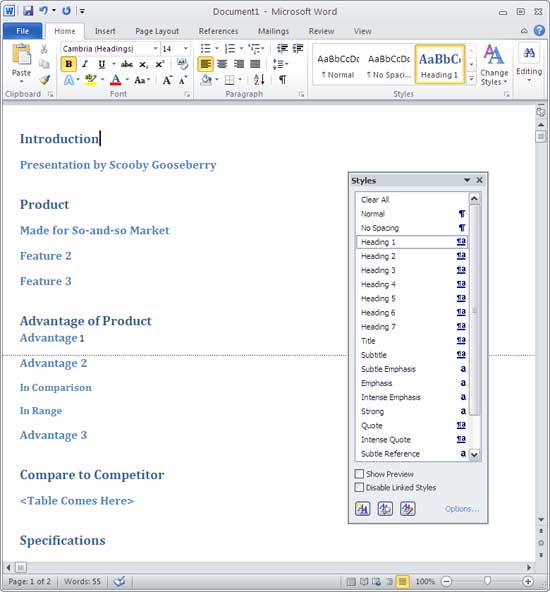
Task: Switch to the Page Layout tab
Action: [x=157, y=31]
